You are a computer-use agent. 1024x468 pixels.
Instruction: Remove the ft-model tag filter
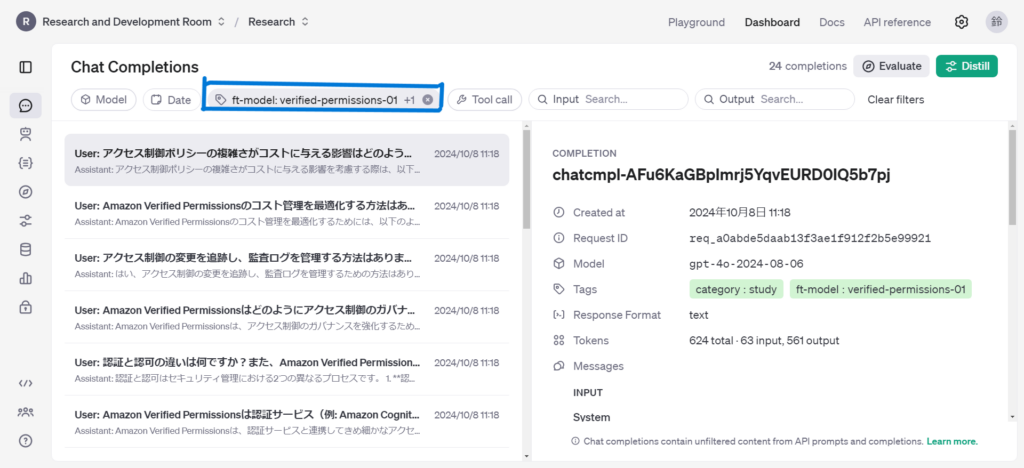[x=428, y=100]
